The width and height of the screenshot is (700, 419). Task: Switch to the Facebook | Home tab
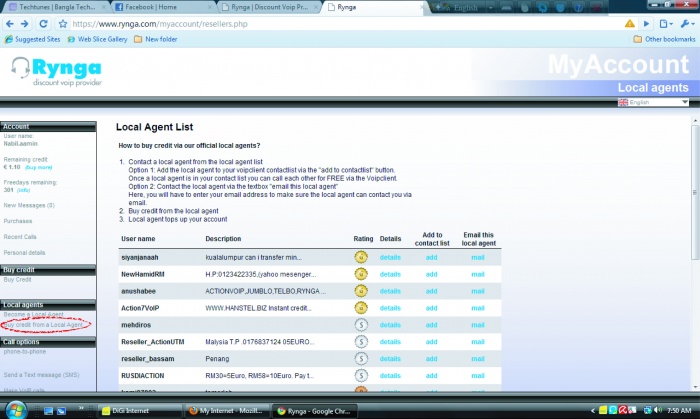coord(163,7)
